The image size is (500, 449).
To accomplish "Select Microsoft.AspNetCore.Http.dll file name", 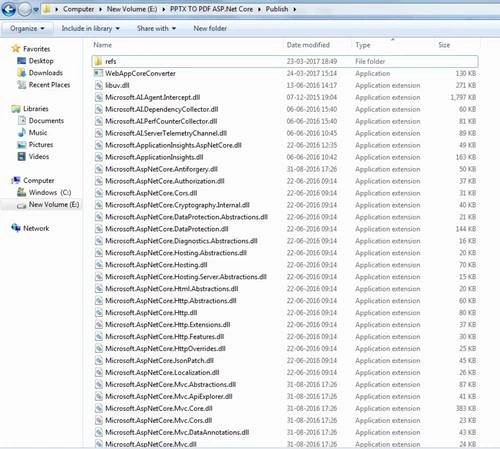I will 151,313.
